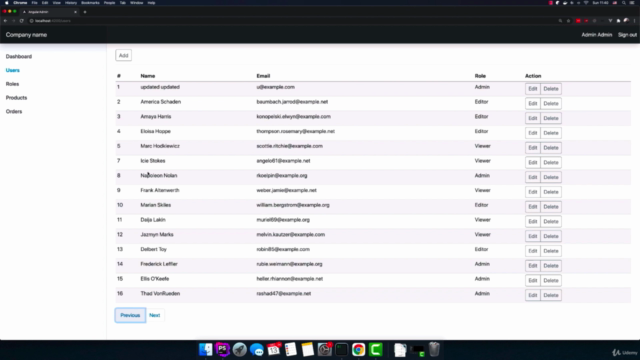The image size is (640, 360).
Task: Edit Ellis O'Keefe's row
Action: click(x=533, y=280)
